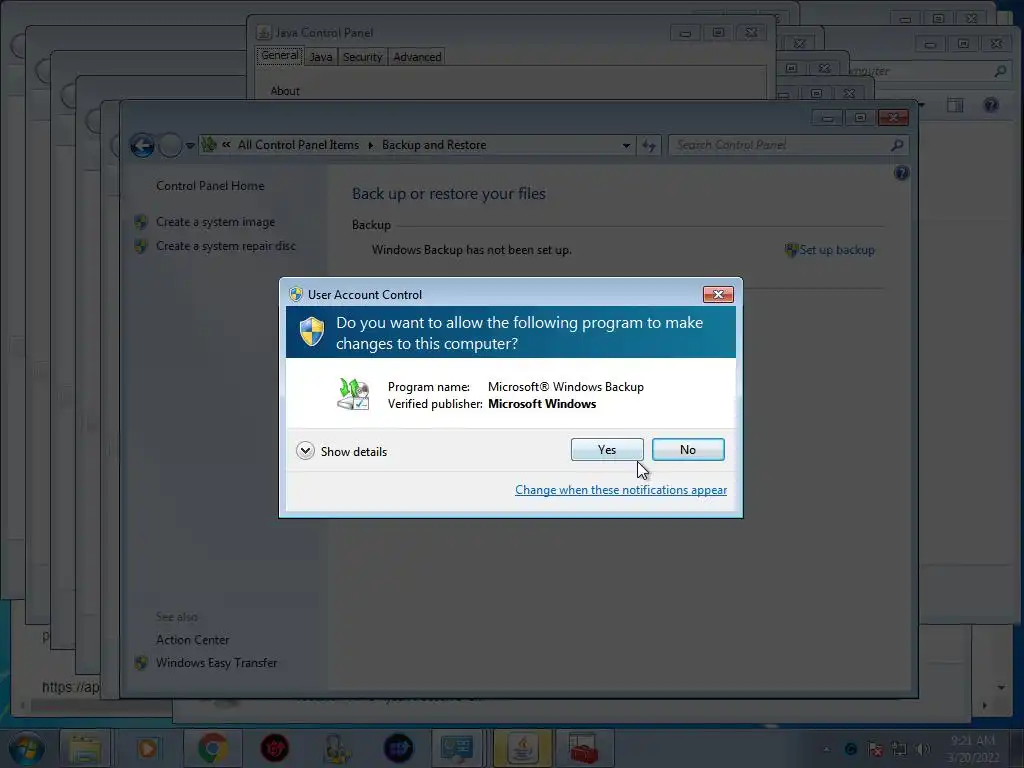
Task: Open address bar history dropdown
Action: 626,145
